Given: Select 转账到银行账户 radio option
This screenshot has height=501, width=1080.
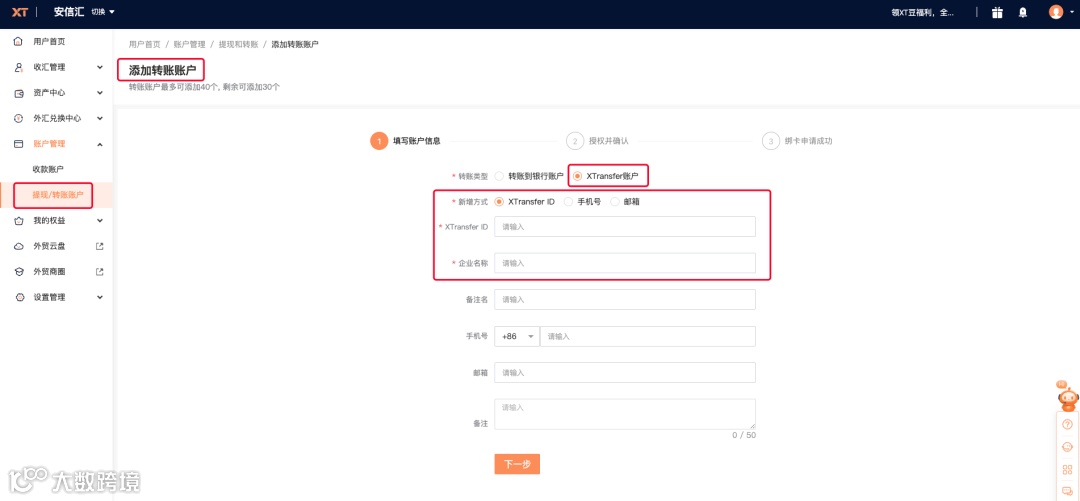Looking at the screenshot, I should (x=499, y=176).
